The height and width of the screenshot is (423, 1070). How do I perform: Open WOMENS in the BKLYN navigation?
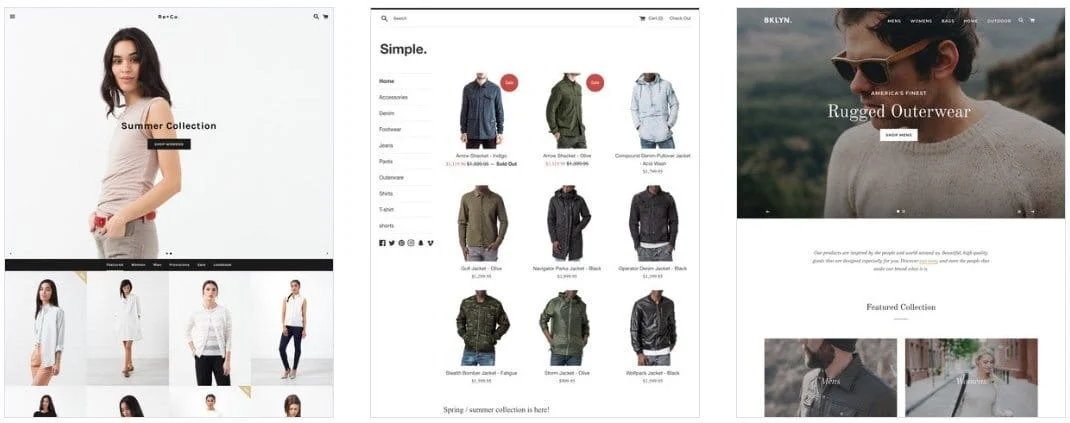point(921,21)
